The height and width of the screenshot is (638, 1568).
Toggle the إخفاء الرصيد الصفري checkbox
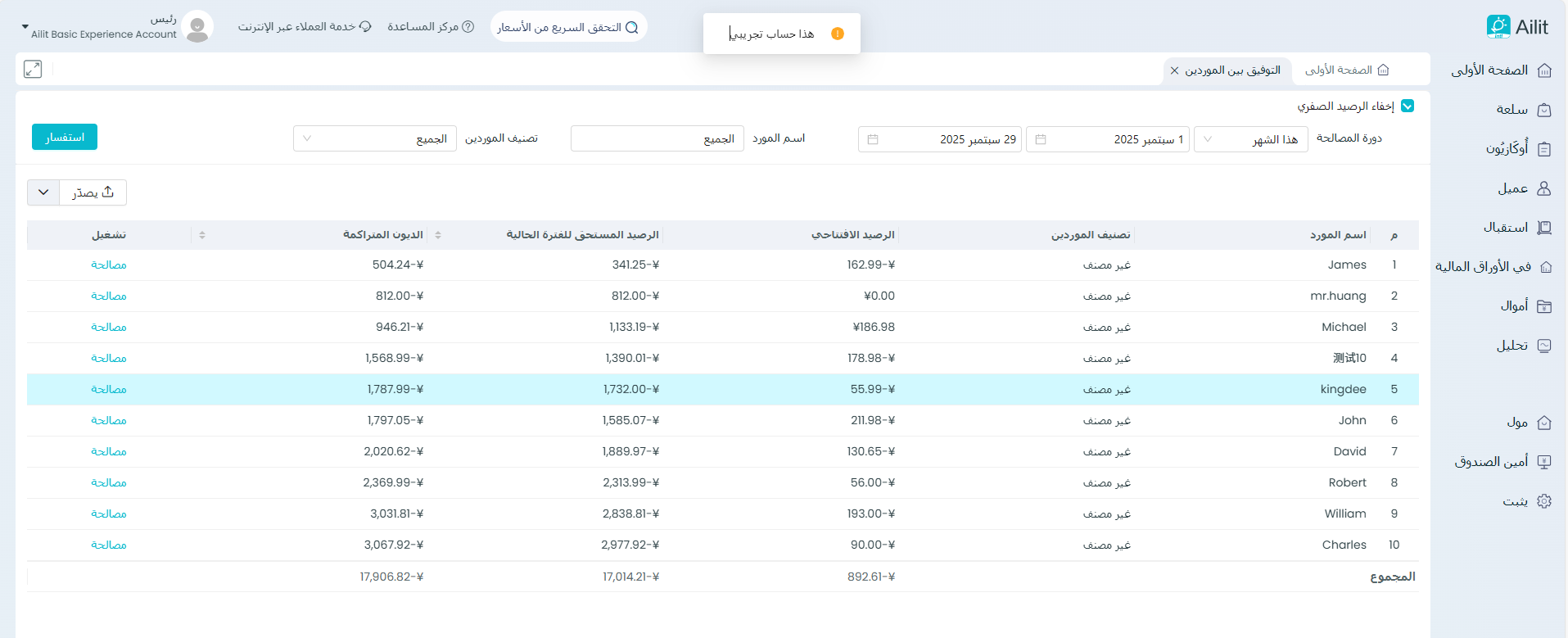[1408, 106]
